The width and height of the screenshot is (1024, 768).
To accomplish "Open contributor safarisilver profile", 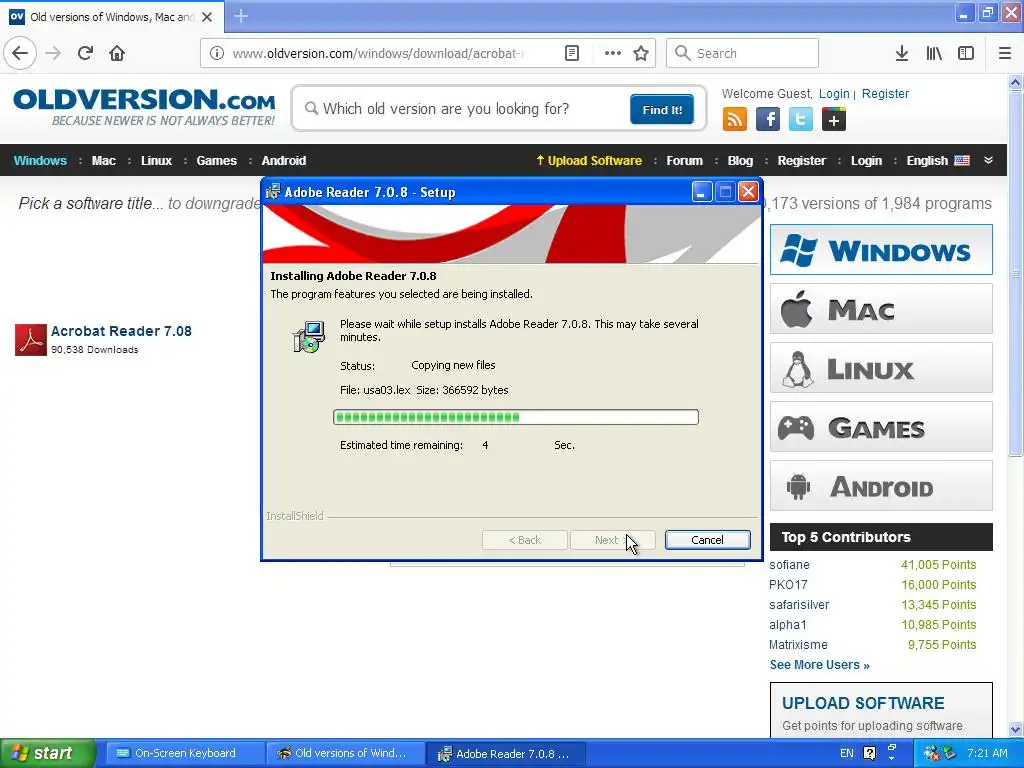I will tap(799, 605).
